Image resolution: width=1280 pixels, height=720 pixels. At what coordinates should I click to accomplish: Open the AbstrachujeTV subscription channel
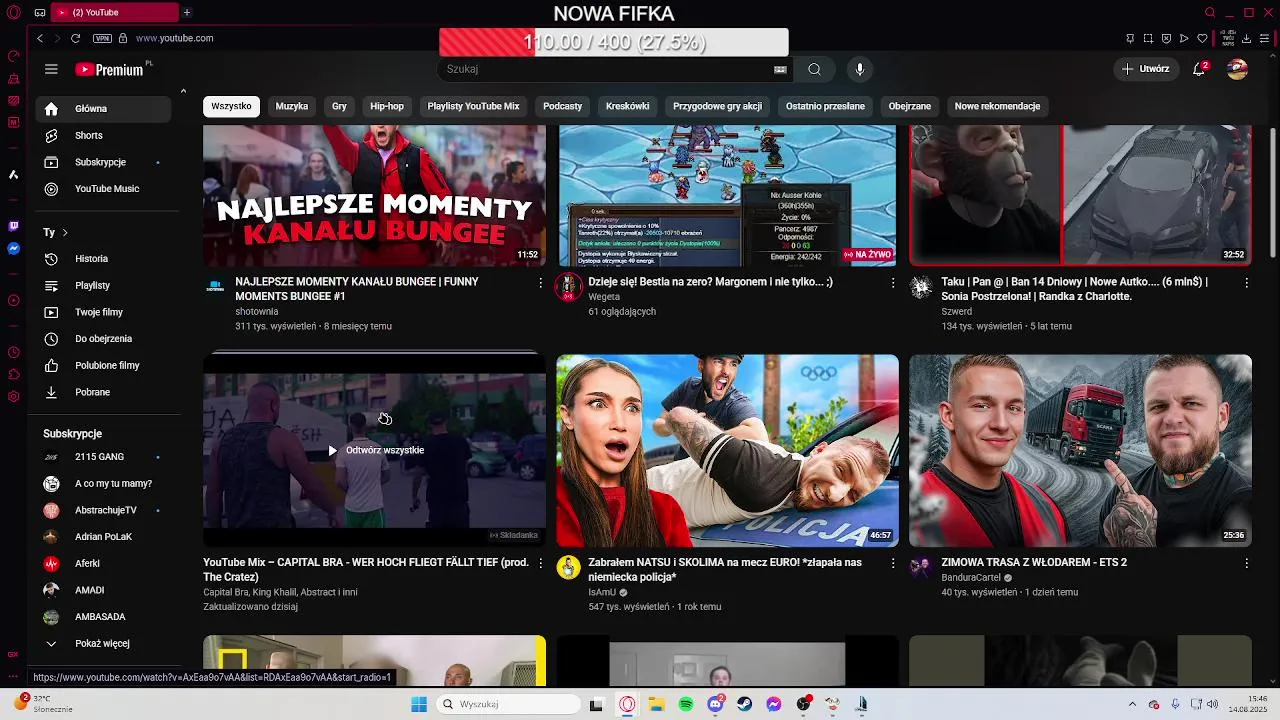tap(105, 510)
